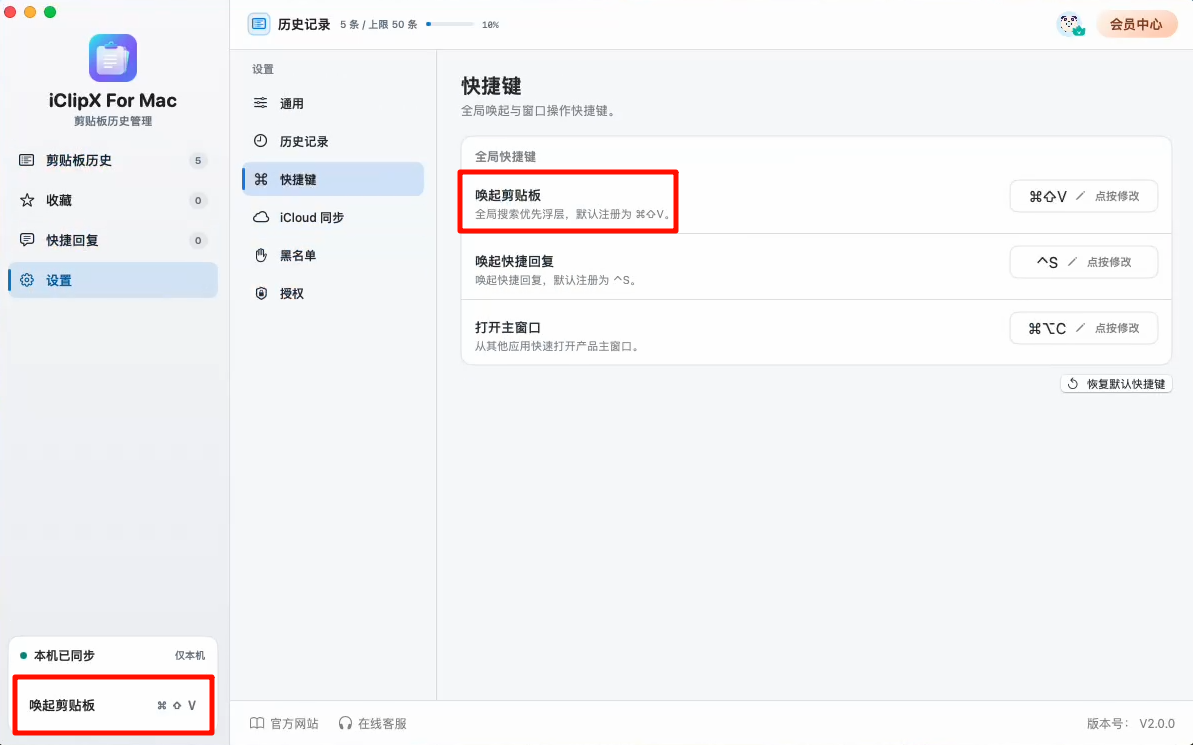Click the cloud icon for iCloud 同步
This screenshot has height=745, width=1193.
click(x=261, y=217)
